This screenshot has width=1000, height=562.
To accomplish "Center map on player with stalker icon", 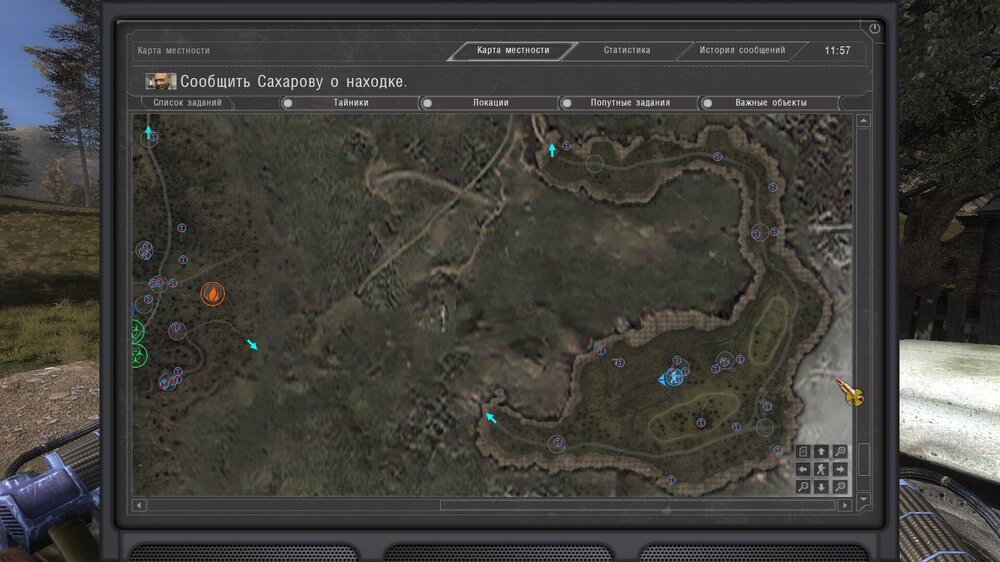I will 821,469.
